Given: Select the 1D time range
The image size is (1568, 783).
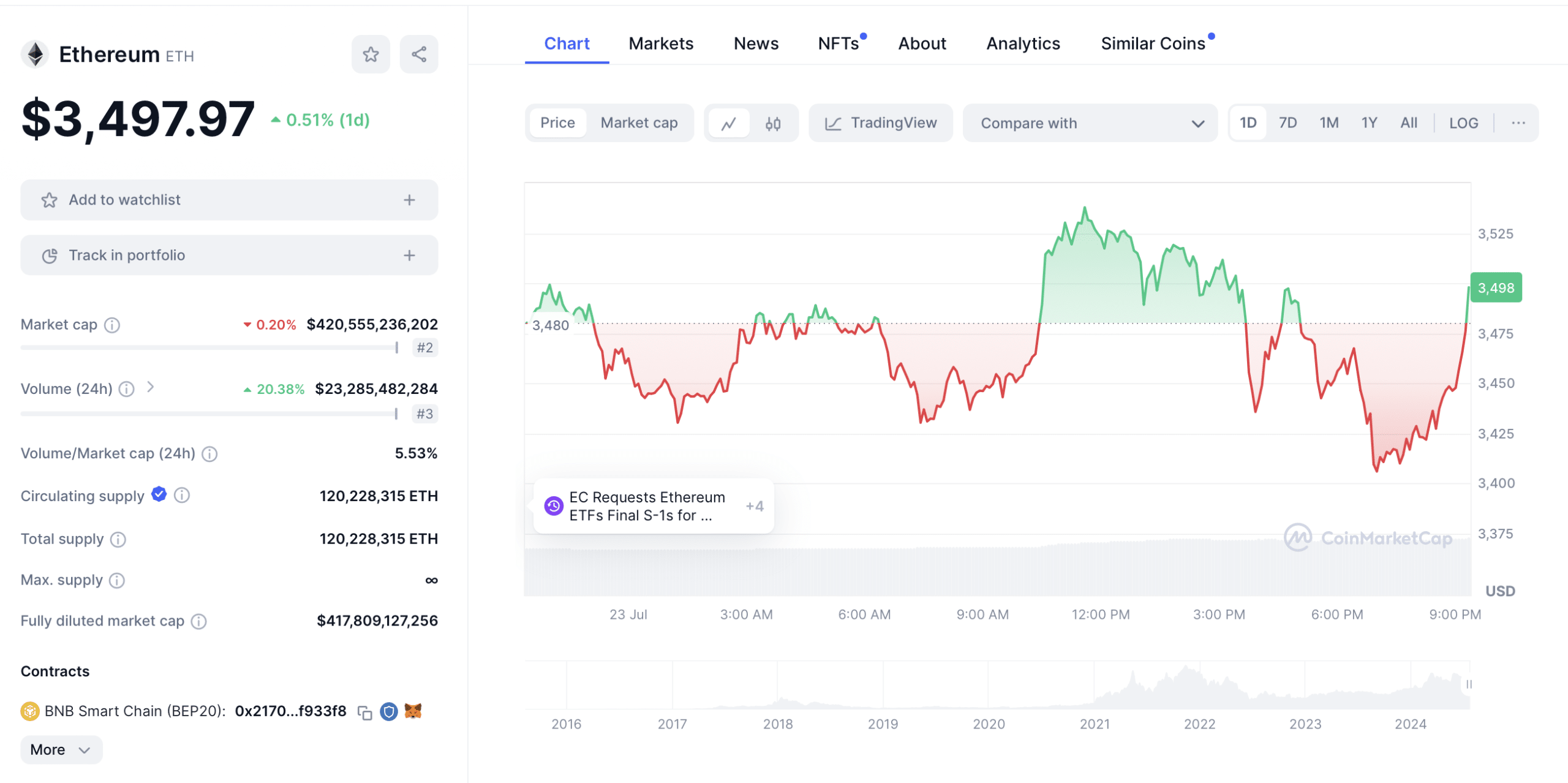Looking at the screenshot, I should pos(1248,123).
